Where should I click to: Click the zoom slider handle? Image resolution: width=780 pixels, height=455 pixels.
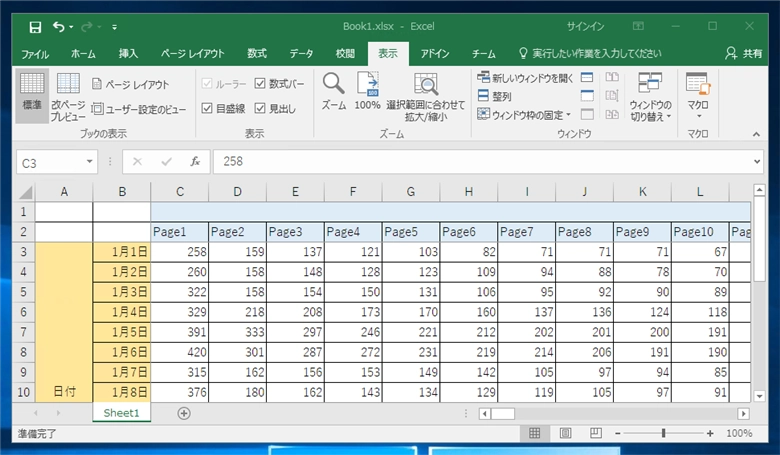click(663, 434)
